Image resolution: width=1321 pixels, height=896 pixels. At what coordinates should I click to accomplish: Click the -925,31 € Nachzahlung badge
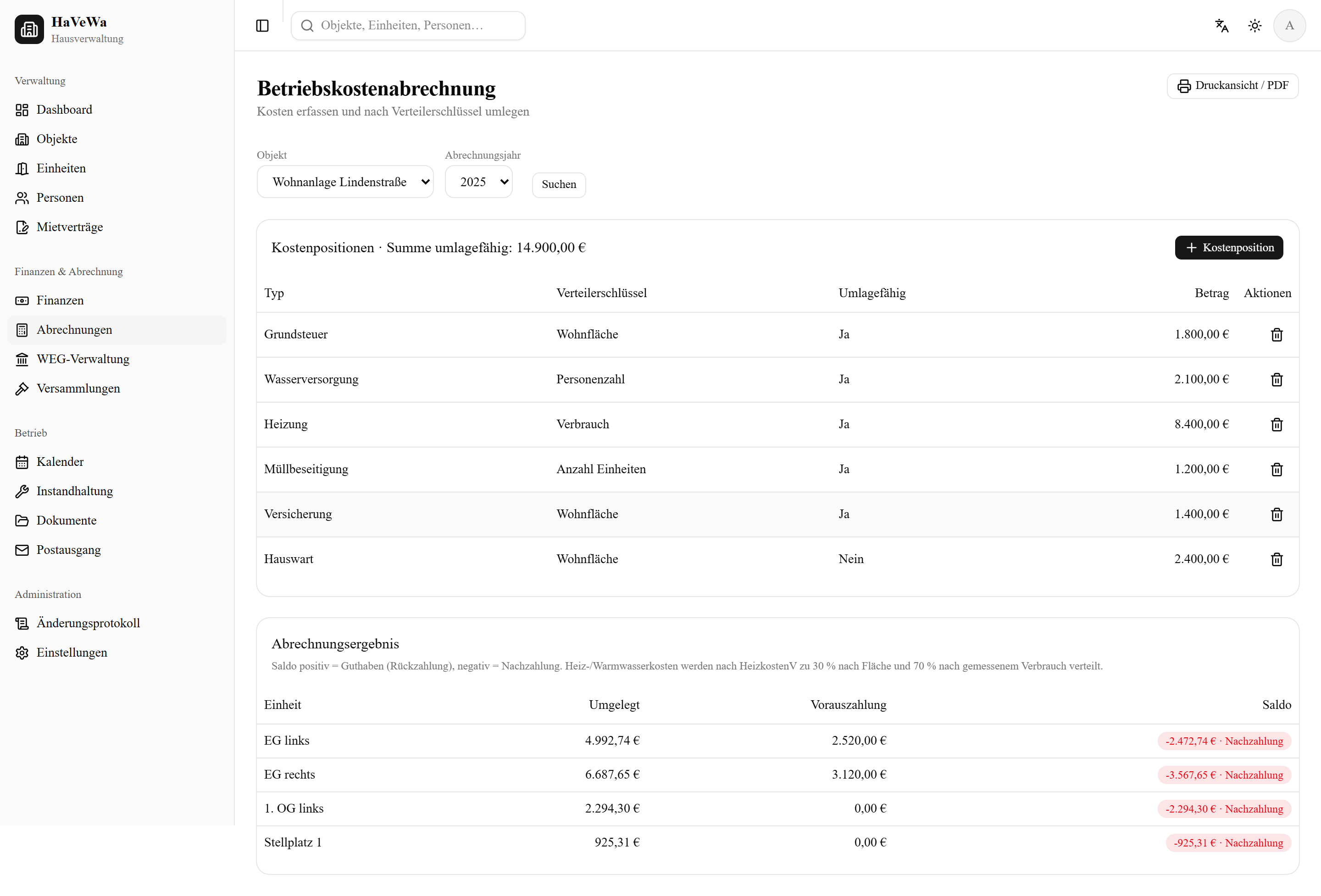pyautogui.click(x=1228, y=843)
